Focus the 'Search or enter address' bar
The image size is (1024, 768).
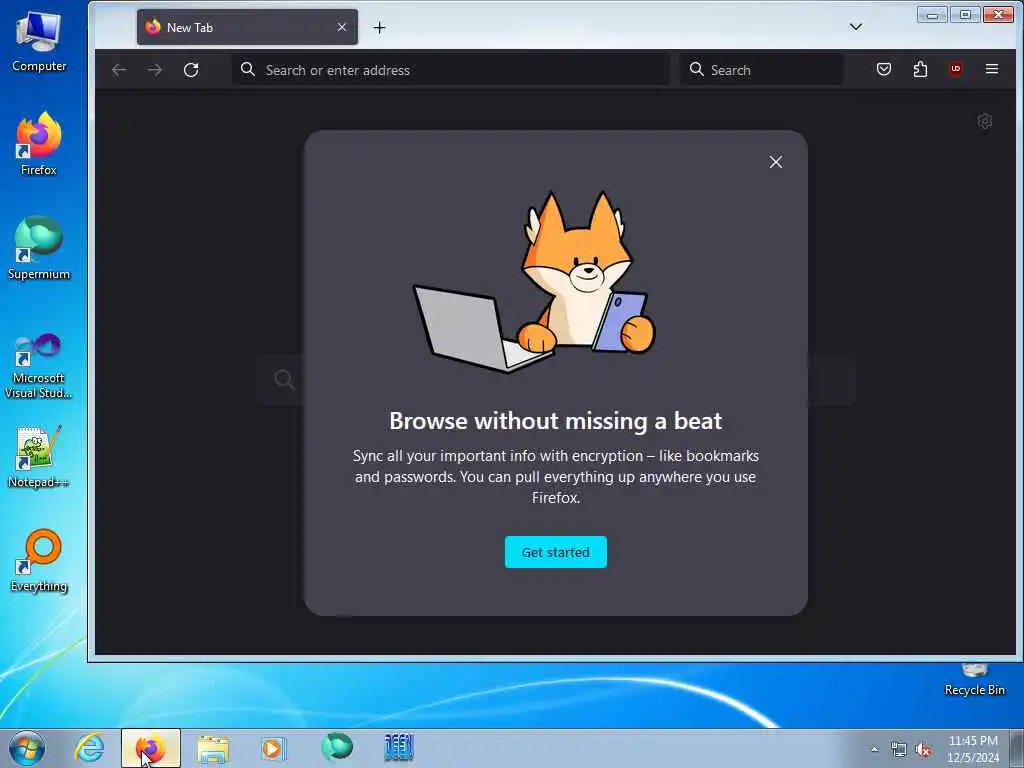451,70
